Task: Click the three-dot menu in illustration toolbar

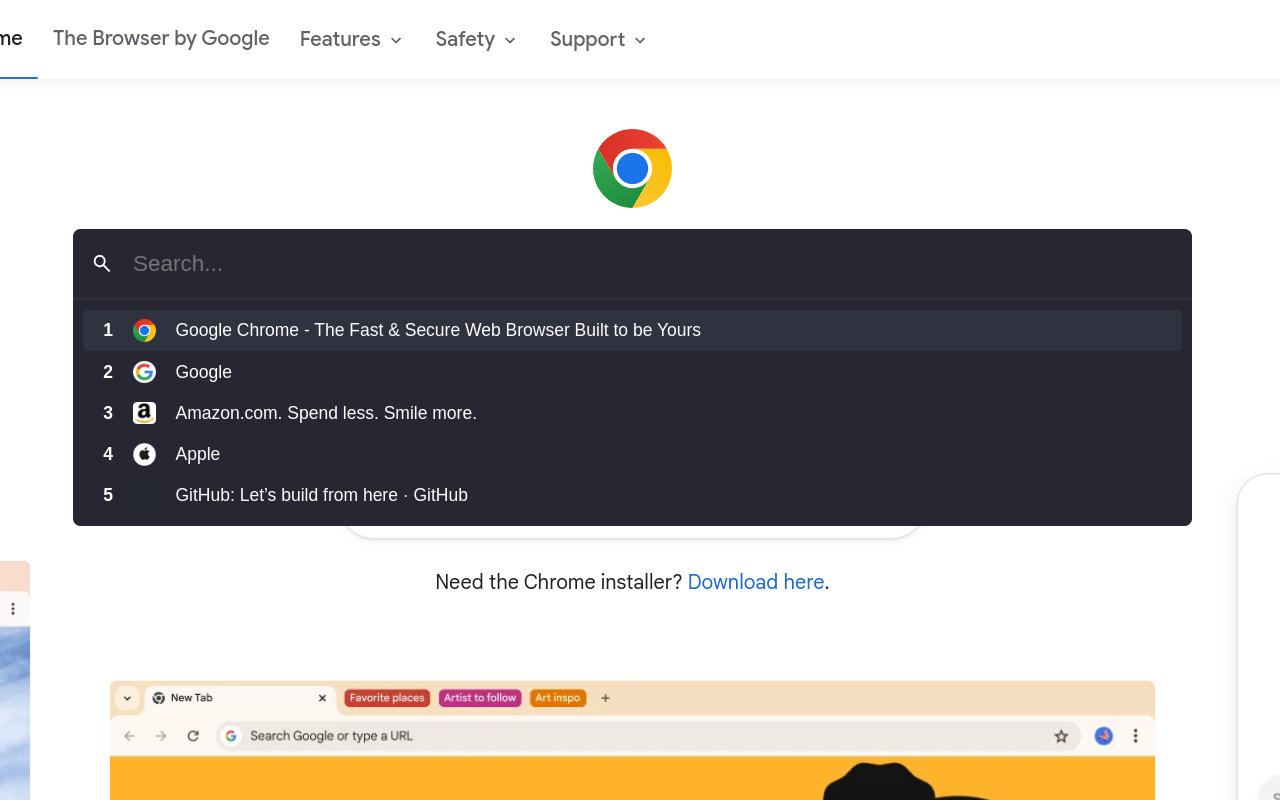Action: (1135, 736)
